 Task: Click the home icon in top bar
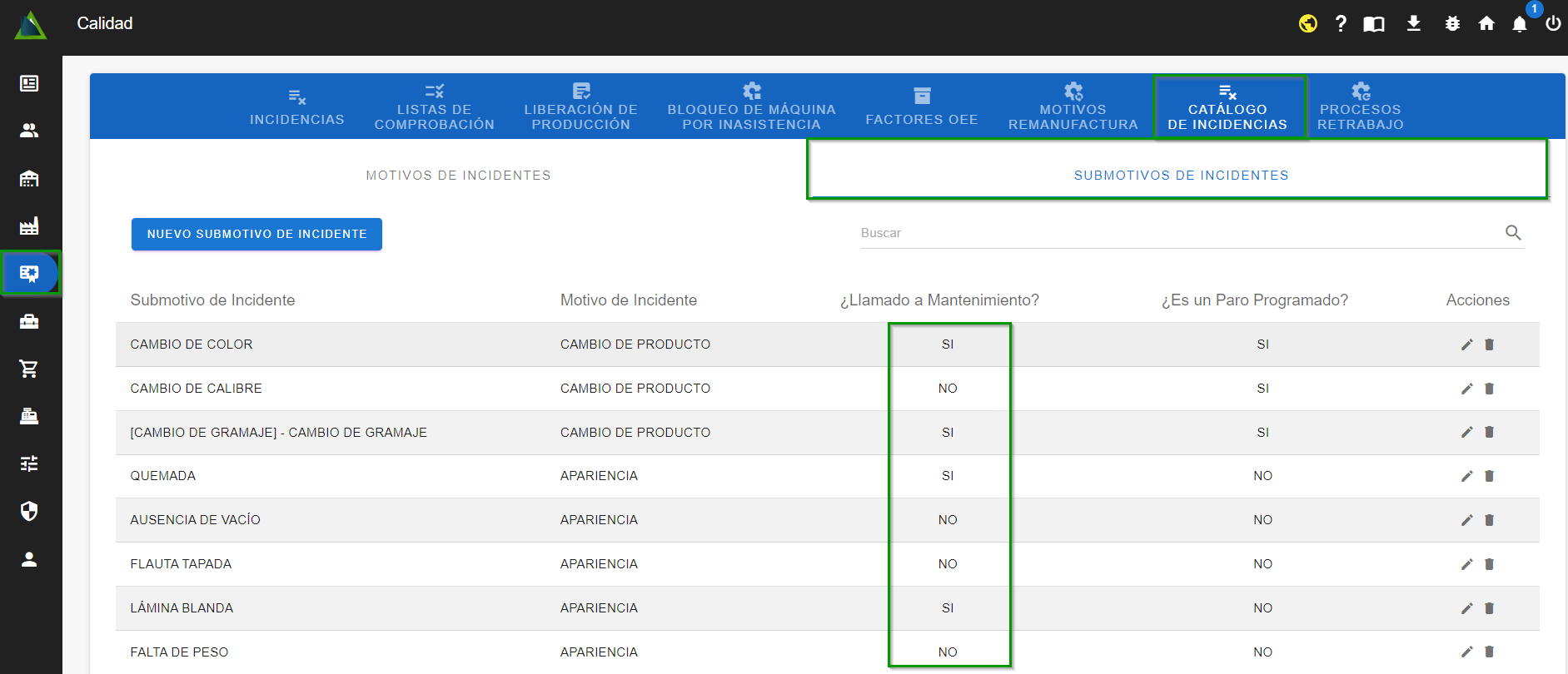(1486, 24)
